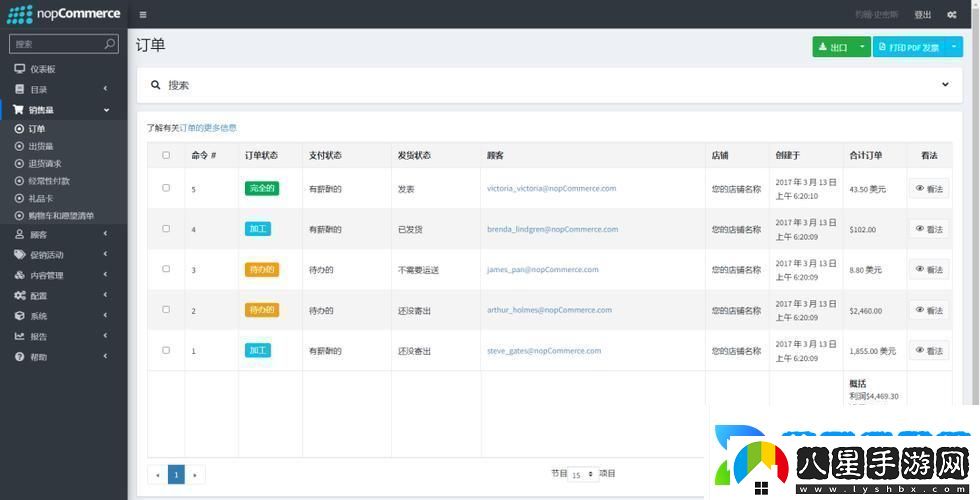This screenshot has width=980, height=500.
Task: Open arthur_holmes@nopCommerce.com customer link
Action: (549, 310)
